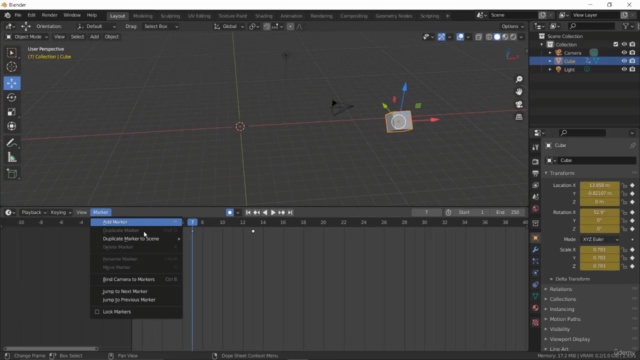
Task: Expand the Camera item in outliner
Action: (550, 53)
